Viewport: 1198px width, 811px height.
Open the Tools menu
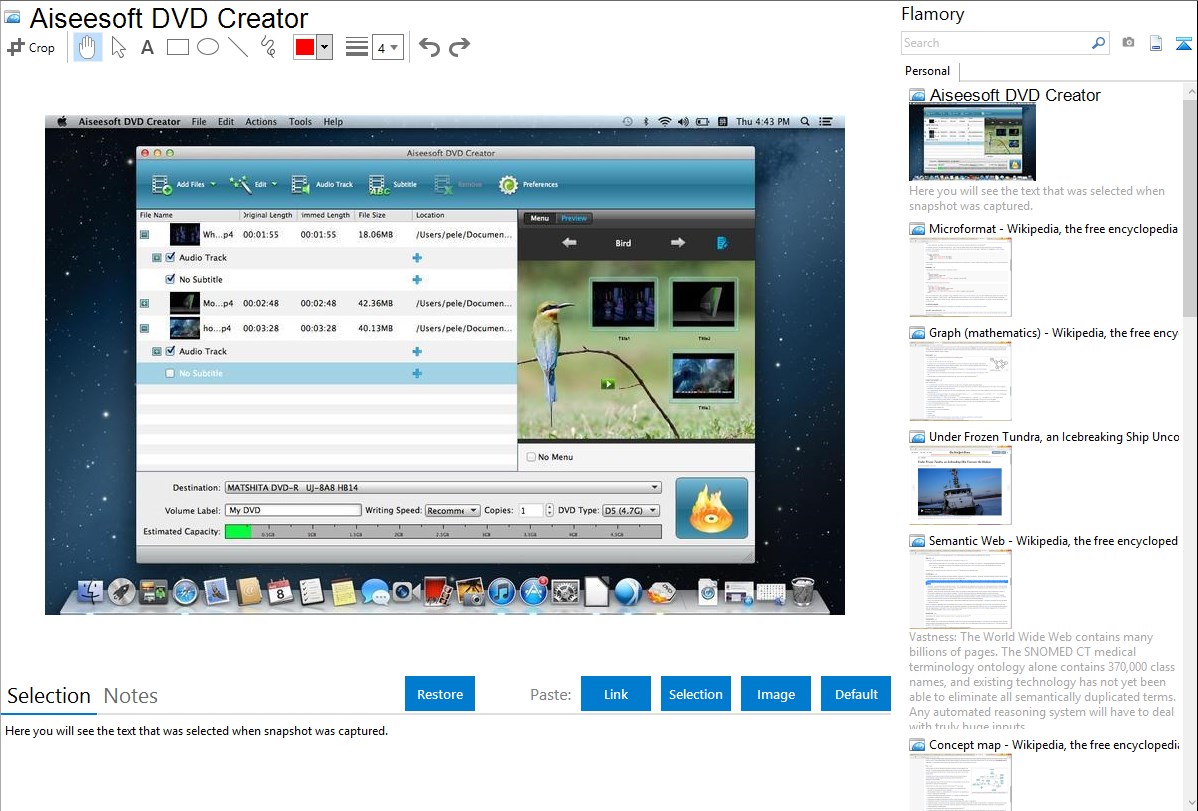[x=300, y=122]
